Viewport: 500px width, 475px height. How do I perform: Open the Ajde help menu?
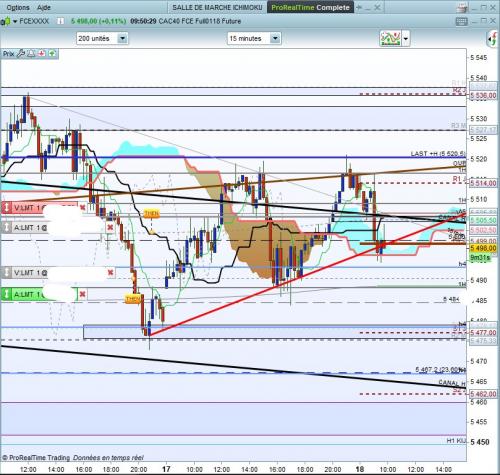point(44,7)
